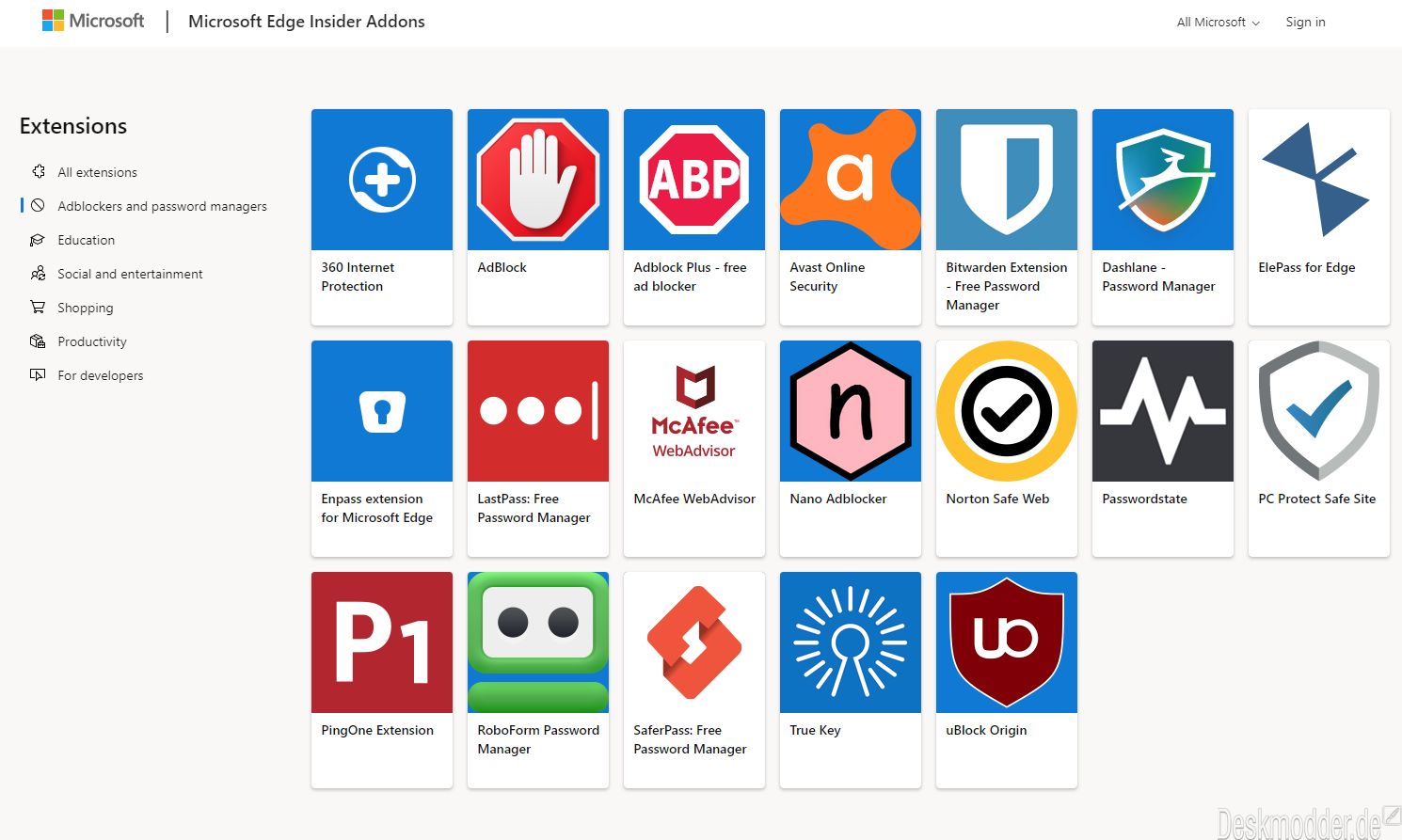Click the PC Protect Safe Site title
The height and width of the screenshot is (840, 1402).
click(1316, 499)
